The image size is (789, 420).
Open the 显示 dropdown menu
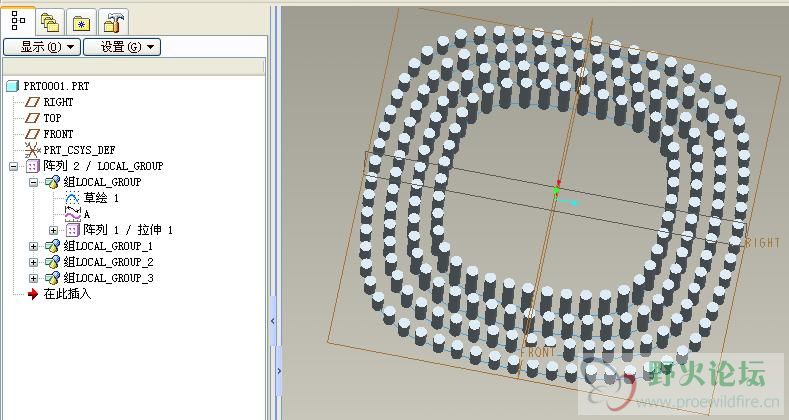(42, 47)
